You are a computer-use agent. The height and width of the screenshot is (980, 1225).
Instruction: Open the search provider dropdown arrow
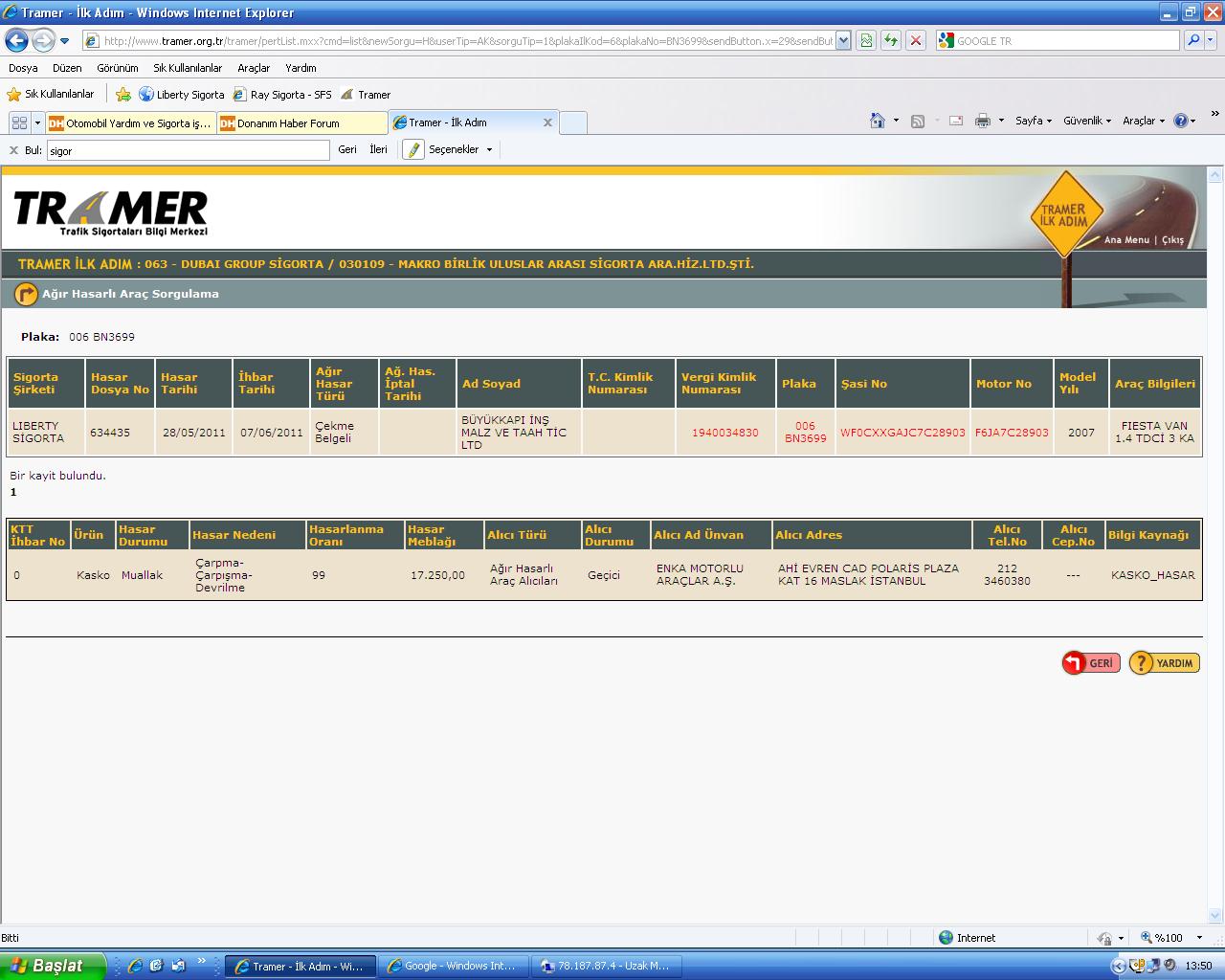click(x=1211, y=40)
